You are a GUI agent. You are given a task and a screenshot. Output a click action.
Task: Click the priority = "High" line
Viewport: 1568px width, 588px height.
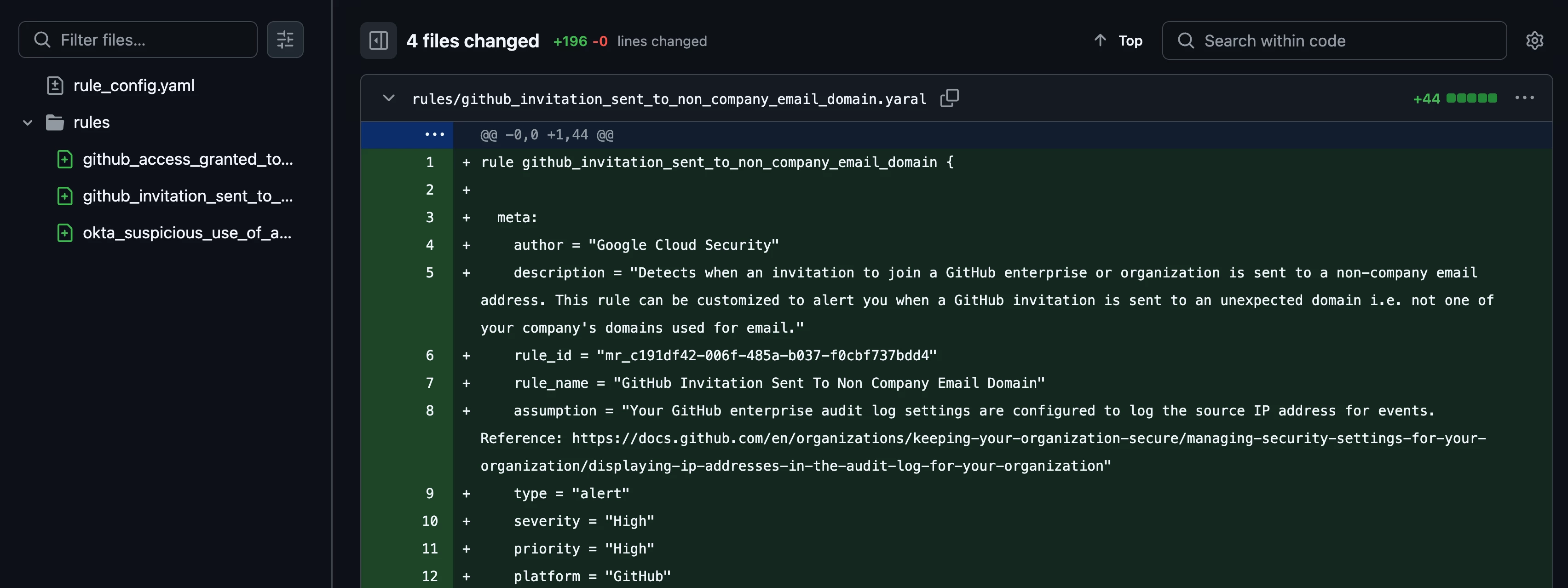pos(584,549)
